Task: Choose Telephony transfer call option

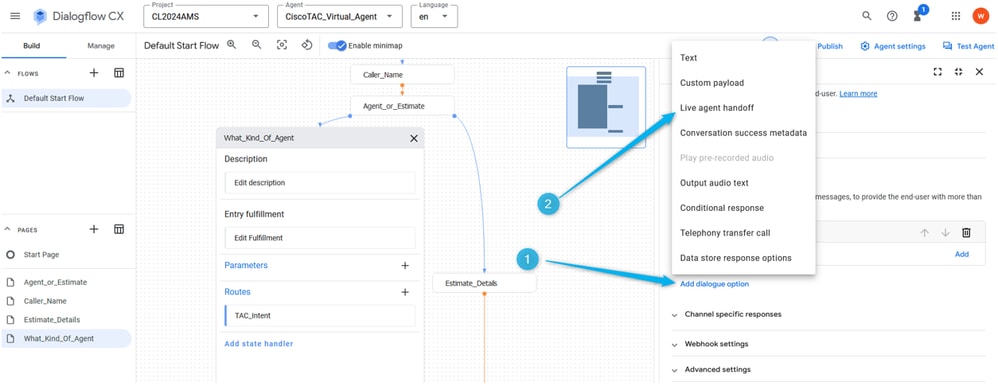Action: (x=725, y=233)
